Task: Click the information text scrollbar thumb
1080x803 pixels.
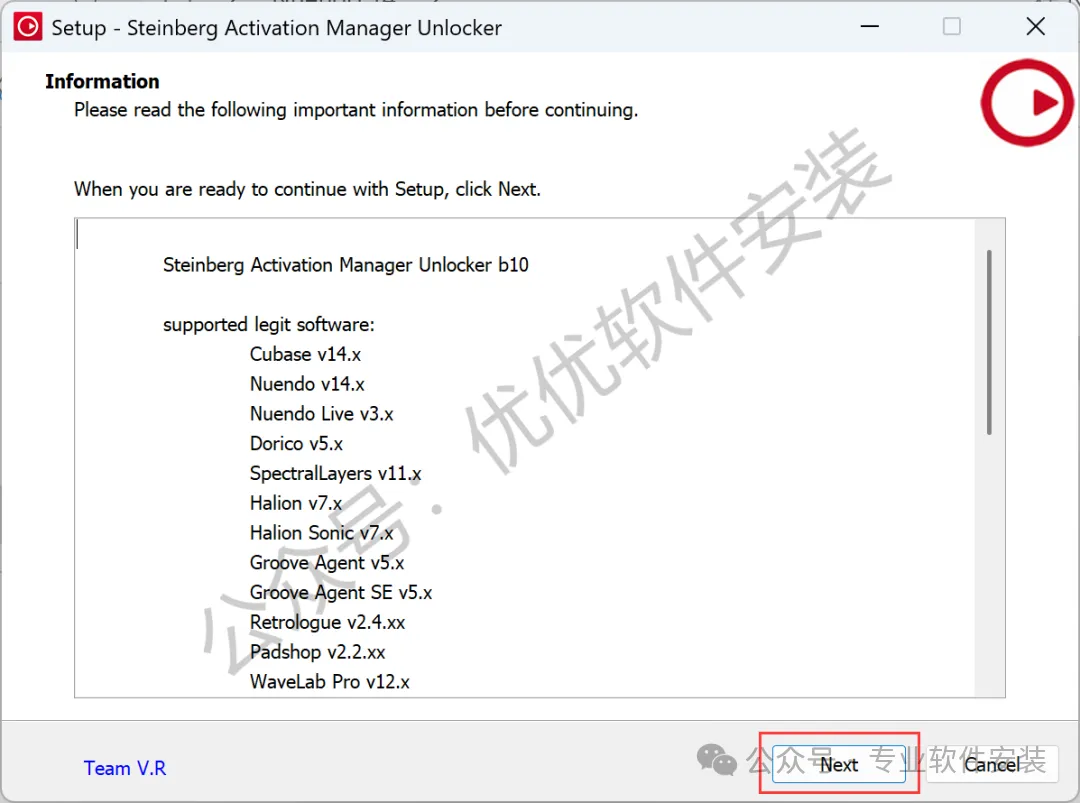Action: 989,342
